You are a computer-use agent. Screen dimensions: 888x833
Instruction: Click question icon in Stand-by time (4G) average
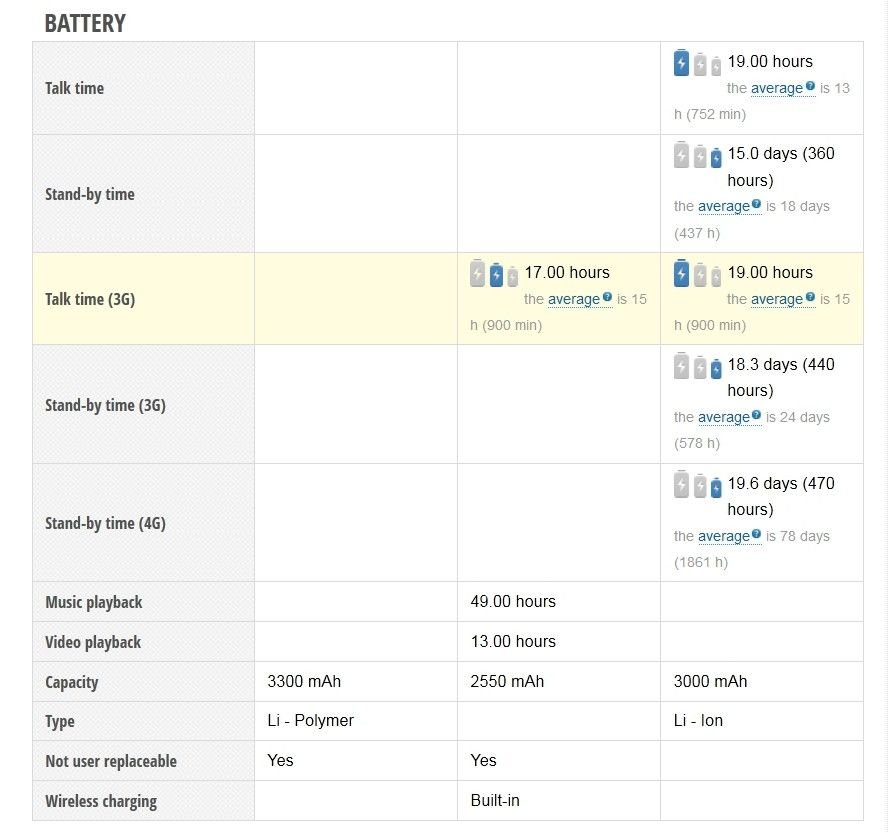pos(756,533)
